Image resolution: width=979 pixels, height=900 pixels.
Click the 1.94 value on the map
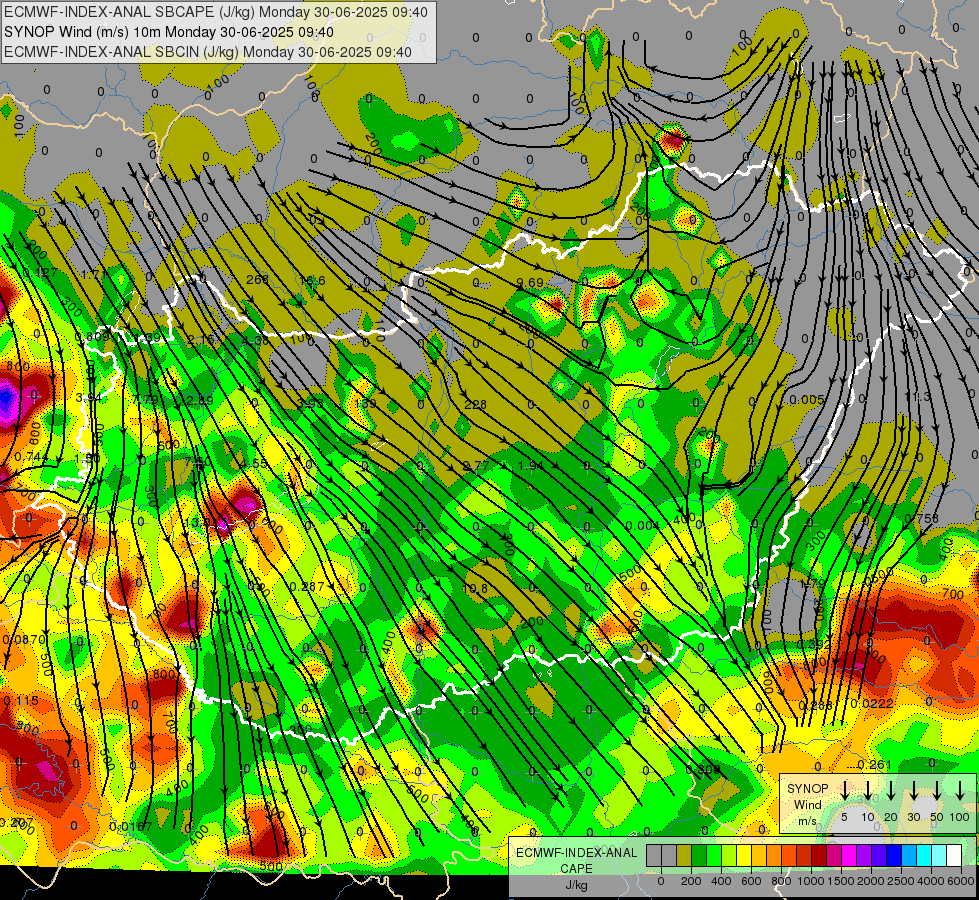tap(531, 465)
